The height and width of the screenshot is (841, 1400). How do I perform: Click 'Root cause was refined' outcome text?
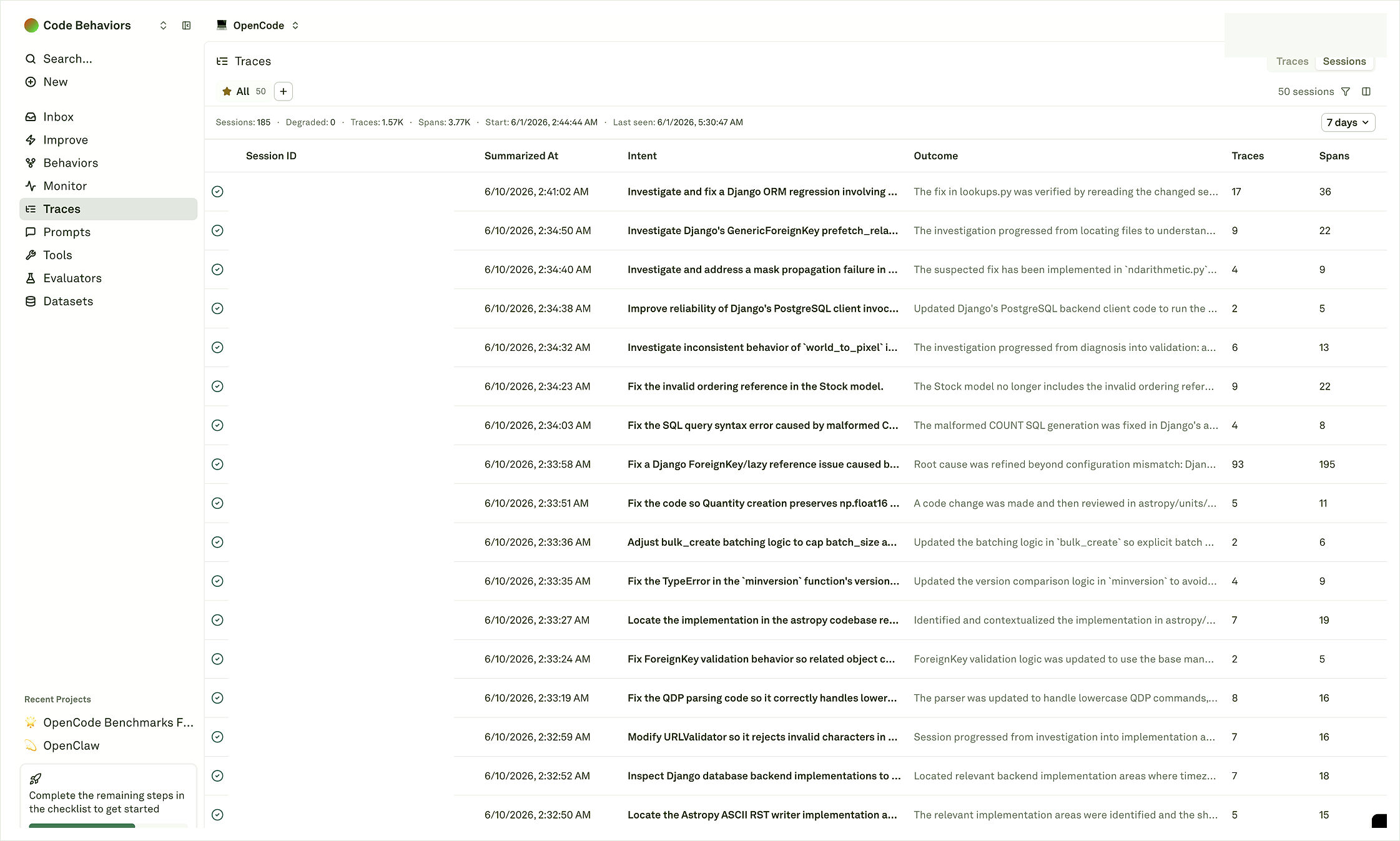click(x=1065, y=464)
